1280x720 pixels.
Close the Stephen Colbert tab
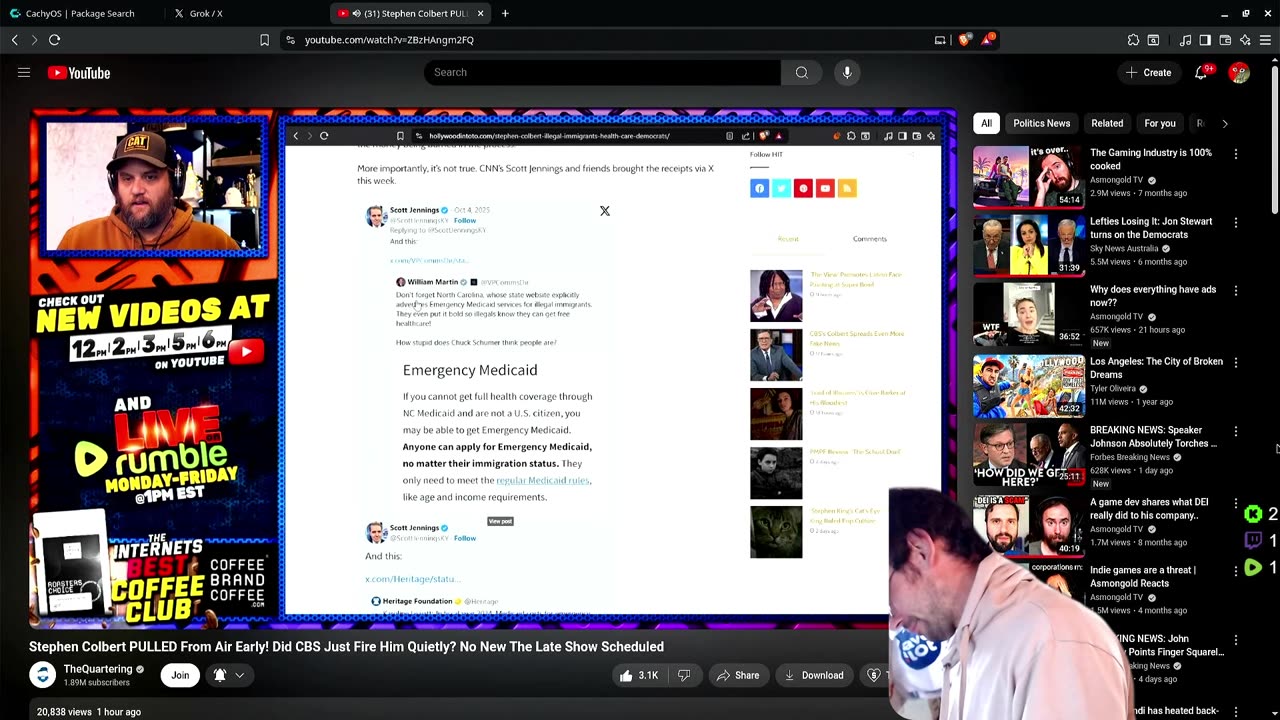pos(480,13)
